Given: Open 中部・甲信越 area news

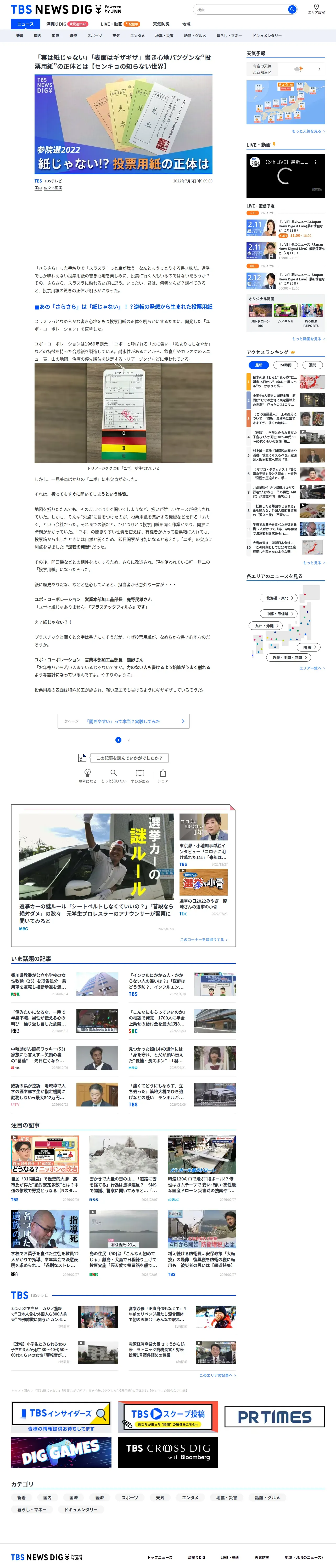Looking at the screenshot, I should pyautogui.click(x=279, y=614).
